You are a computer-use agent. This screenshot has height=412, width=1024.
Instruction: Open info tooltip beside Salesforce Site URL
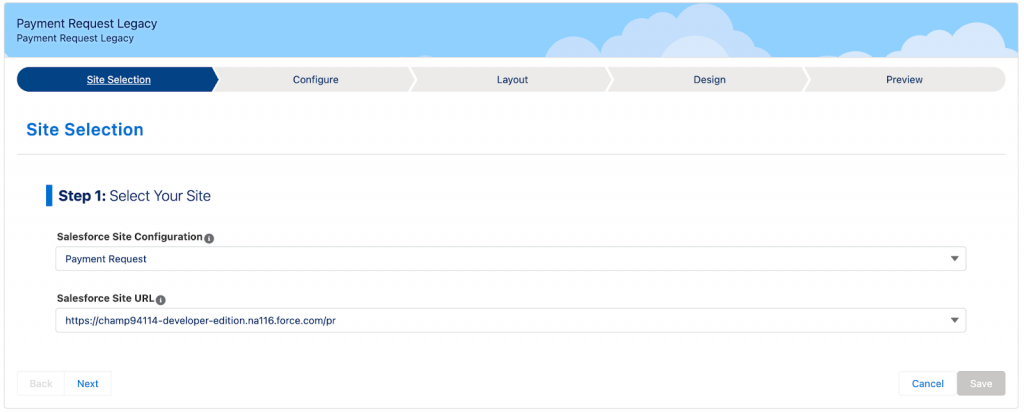coord(161,300)
